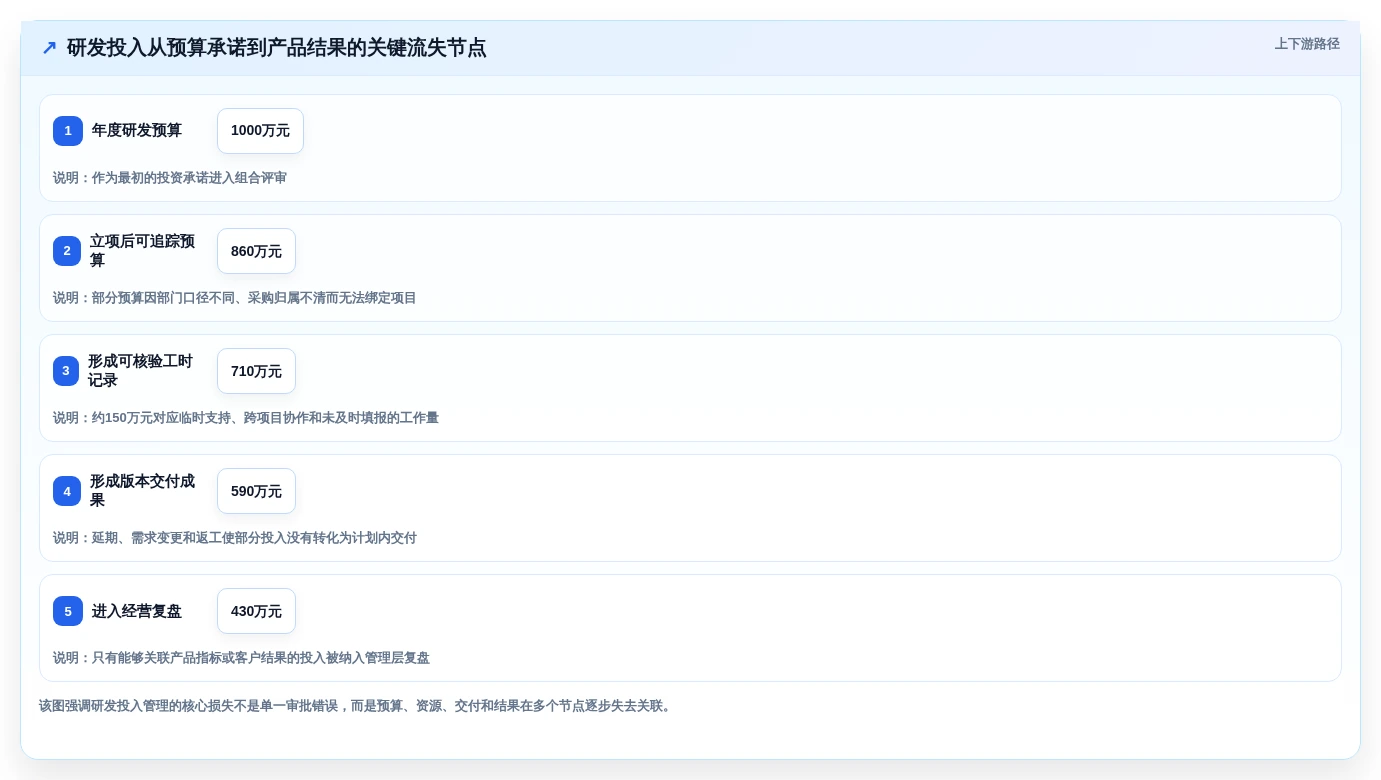Click the arrow icon beside the title
The height and width of the screenshot is (780, 1381).
coord(49,48)
